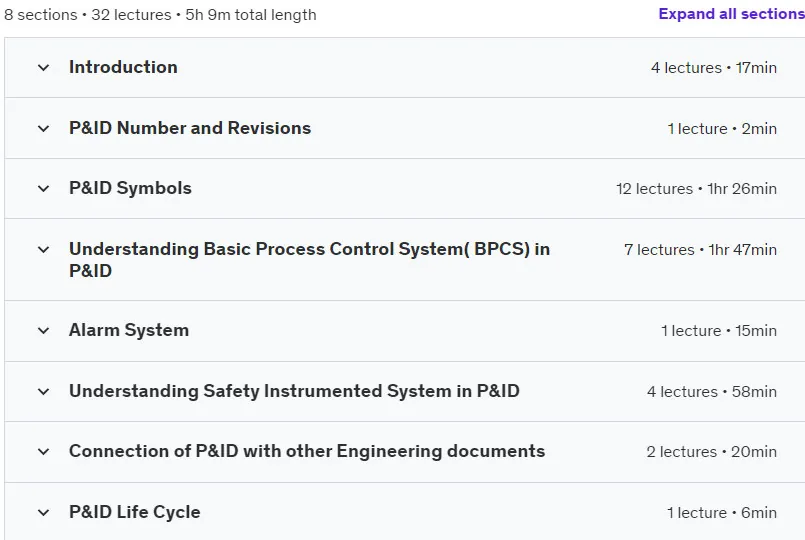Expand P&ID Number and Revisions chevron
Screen dimensions: 805x540
pos(44,128)
